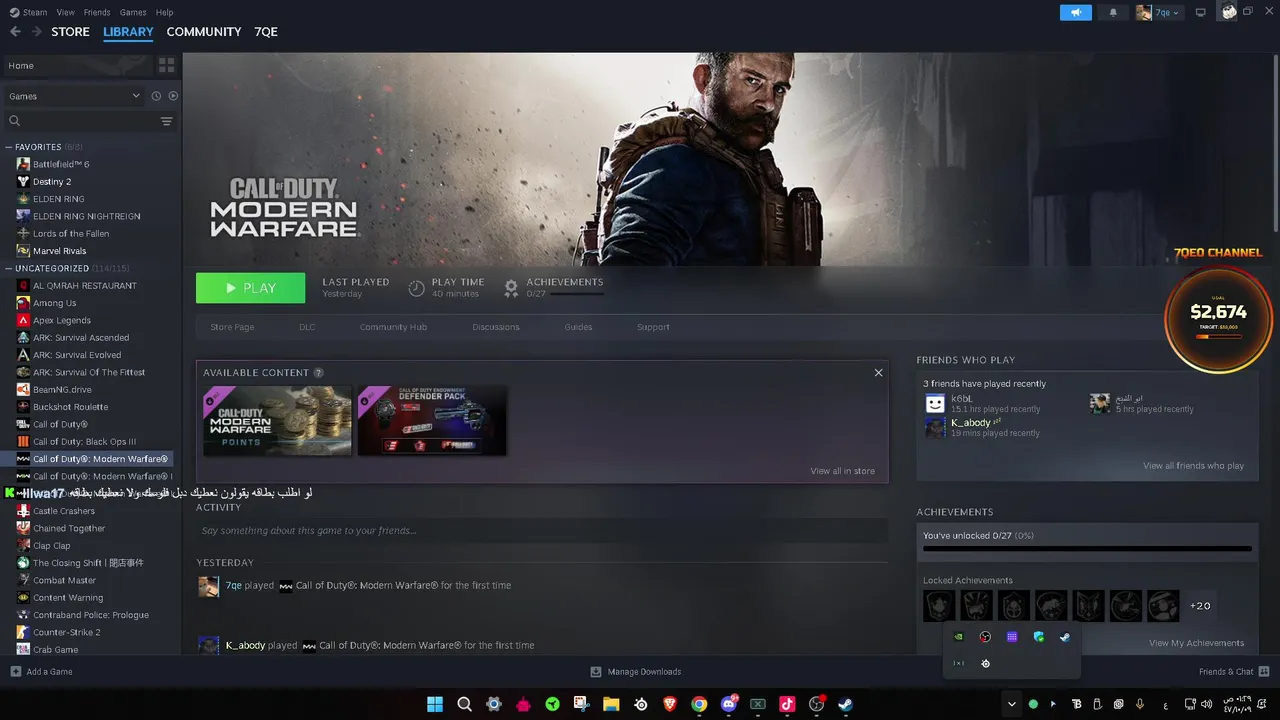The image size is (1280, 720).
Task: Open the Defender Pack DLC thumbnail
Action: [432, 421]
